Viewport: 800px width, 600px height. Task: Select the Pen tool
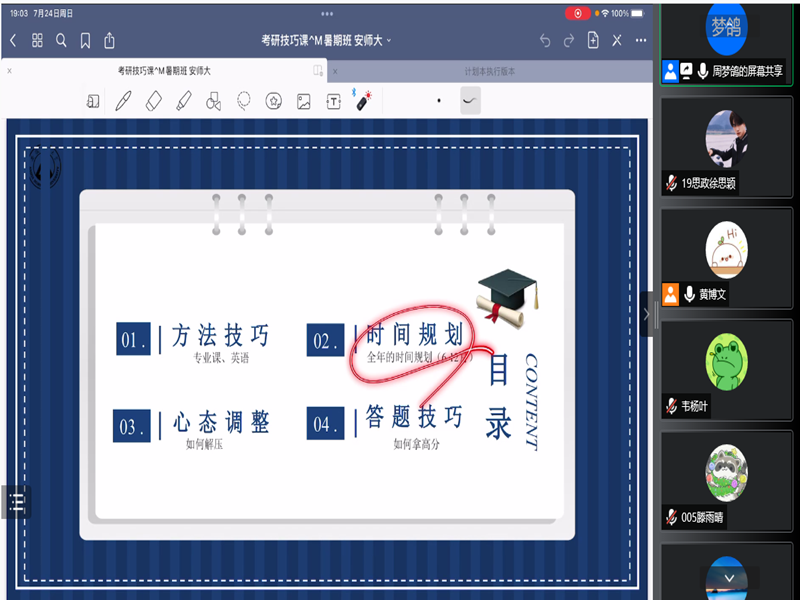pos(123,101)
